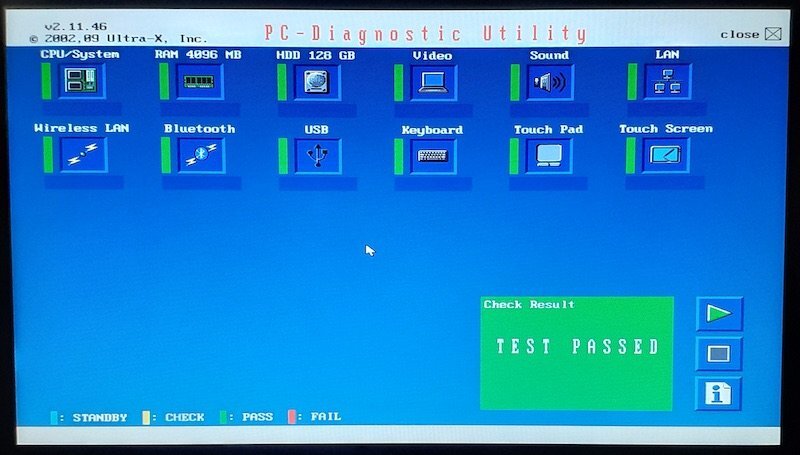
Task: Select the Keyboard test icon
Action: [x=433, y=156]
